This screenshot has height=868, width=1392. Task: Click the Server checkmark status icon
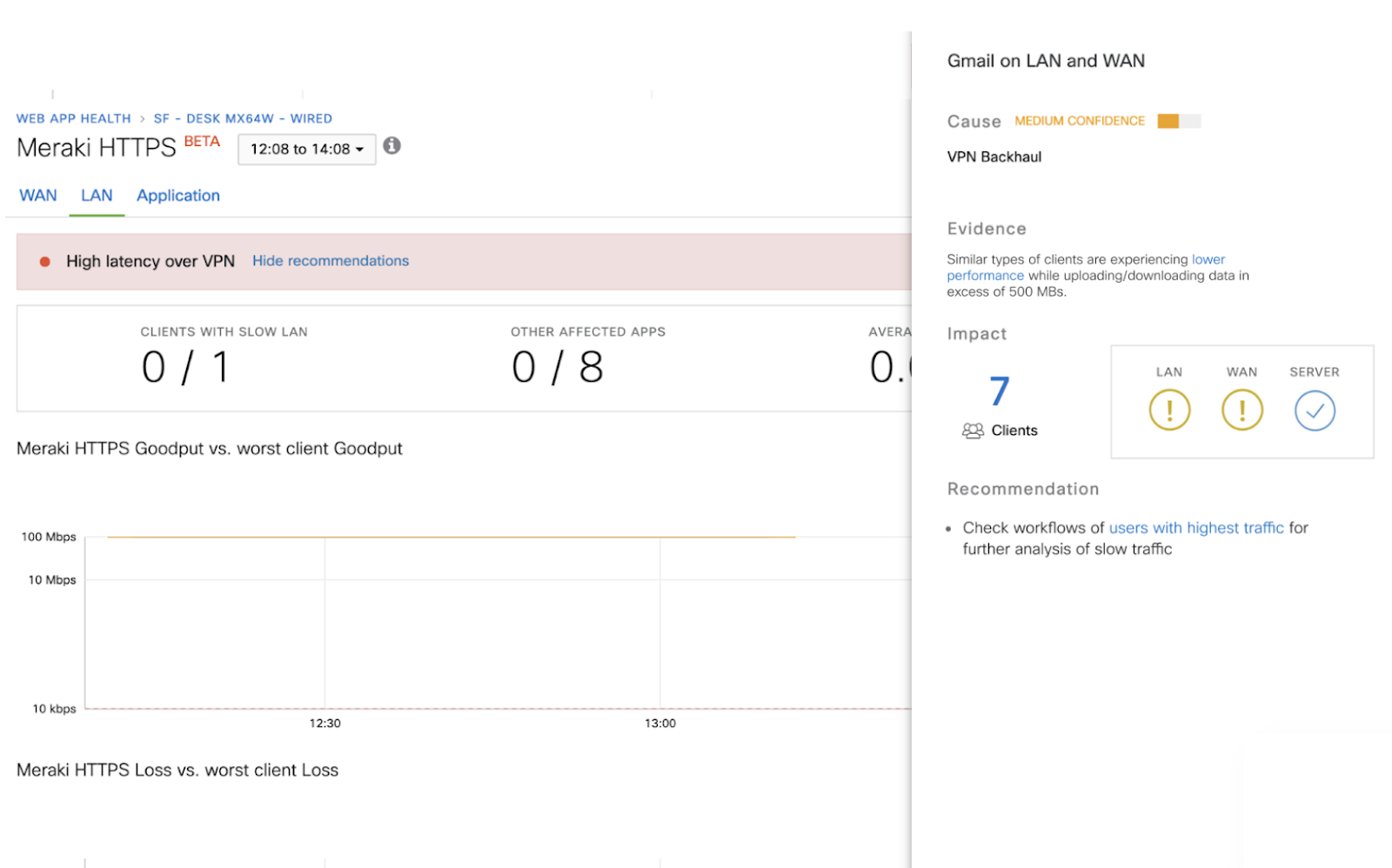tap(1315, 410)
